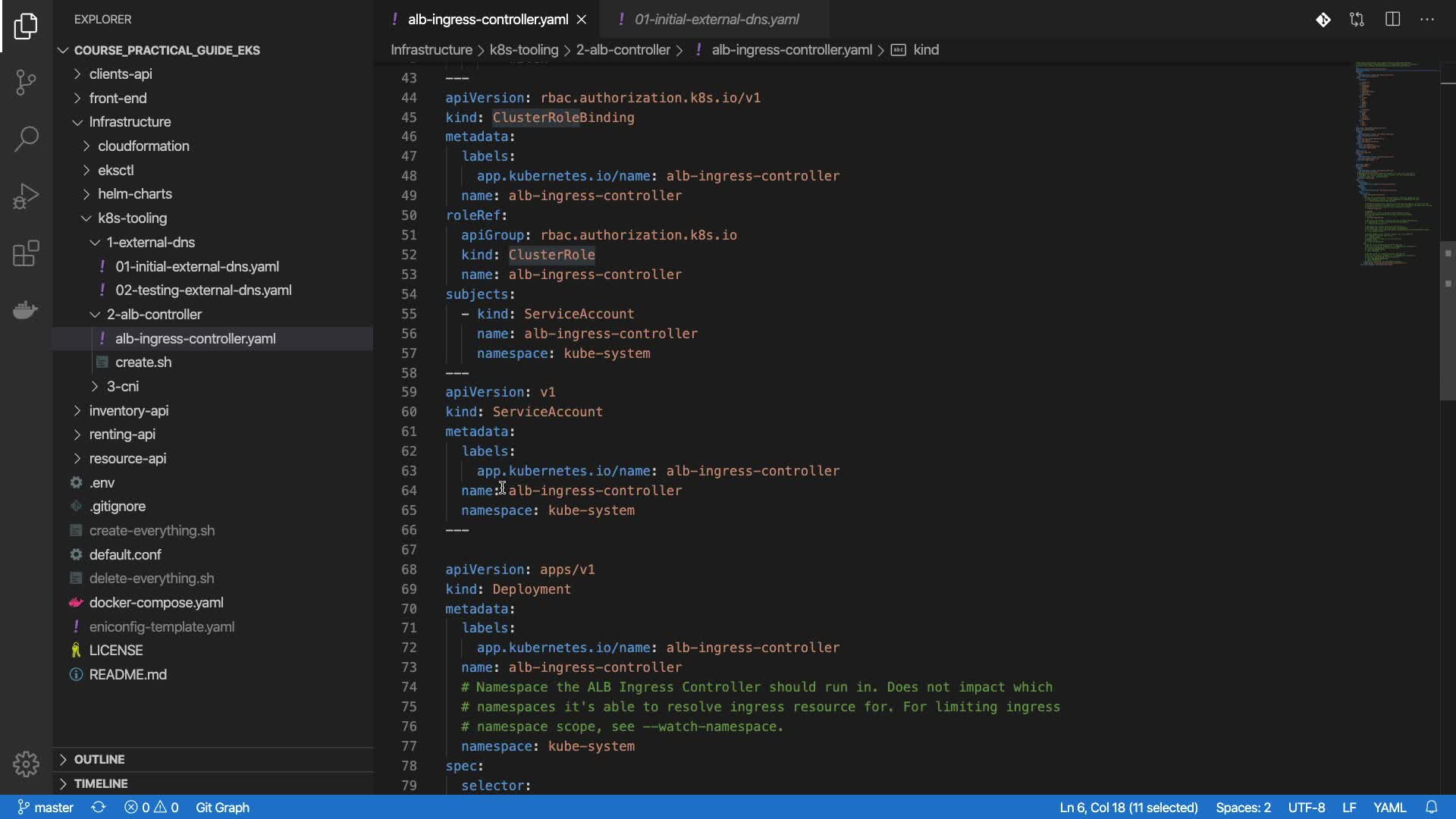Viewport: 1456px width, 819px height.
Task: Open the Source Control view
Action: coord(26,82)
